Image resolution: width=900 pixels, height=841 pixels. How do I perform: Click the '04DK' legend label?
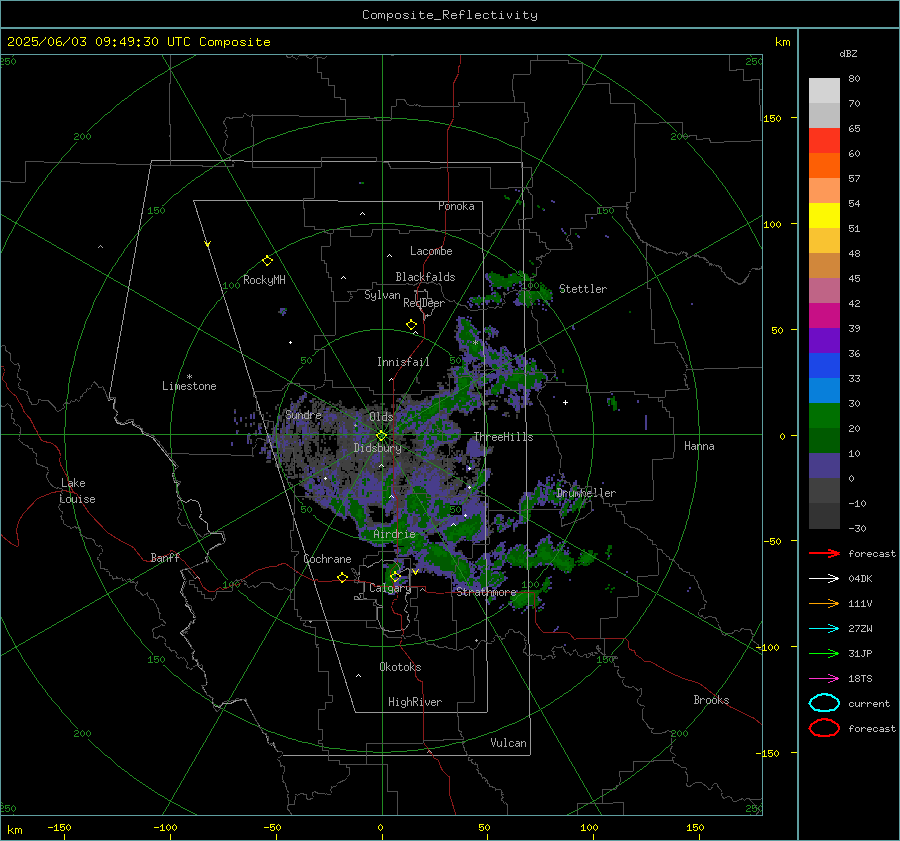(860, 579)
